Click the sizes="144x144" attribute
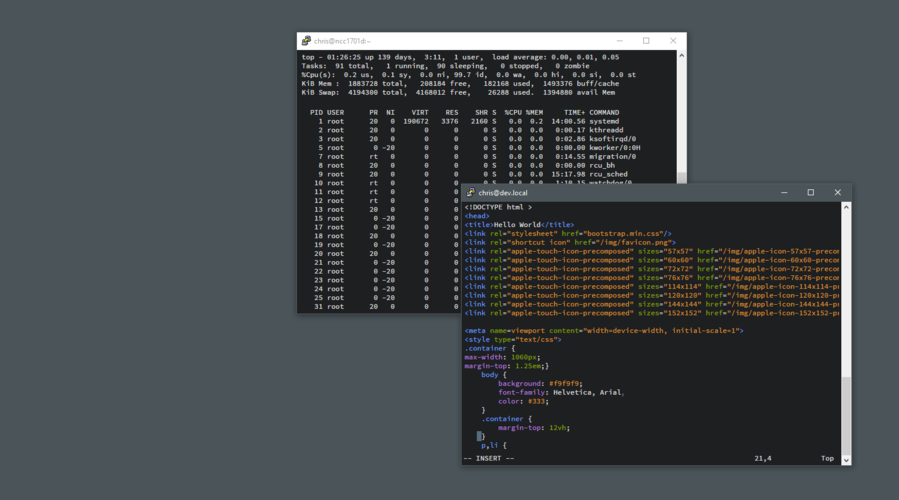Image resolution: width=899 pixels, height=500 pixels. pyautogui.click(x=670, y=304)
